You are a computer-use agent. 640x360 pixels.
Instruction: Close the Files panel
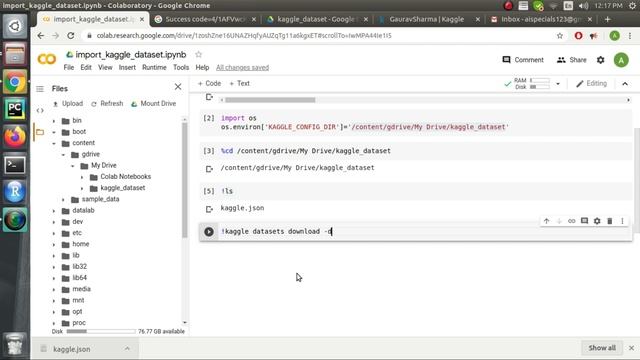click(178, 87)
